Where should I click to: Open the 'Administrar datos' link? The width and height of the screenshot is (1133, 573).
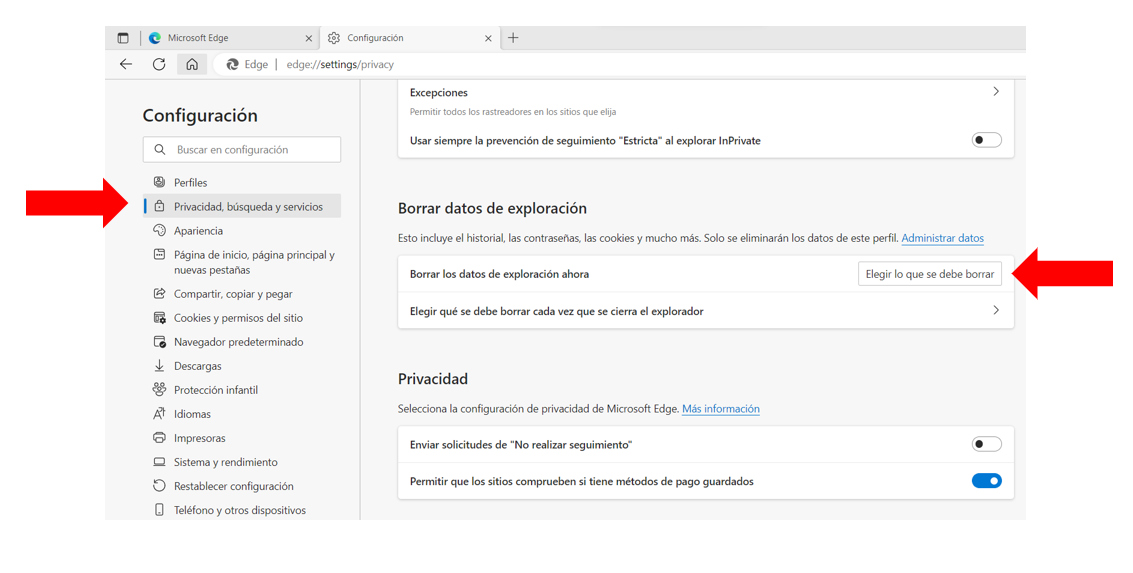(942, 238)
